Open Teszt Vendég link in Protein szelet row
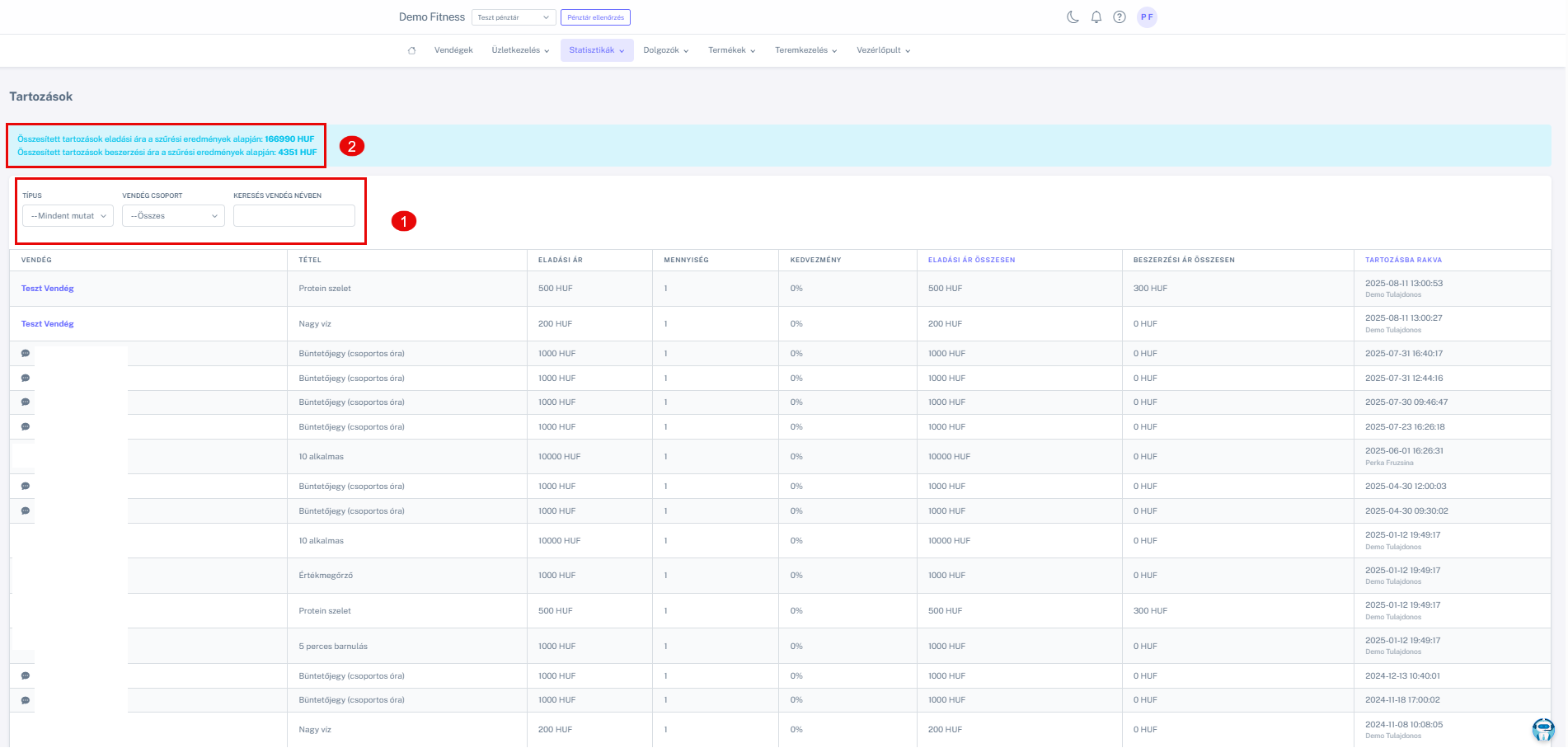 point(48,289)
